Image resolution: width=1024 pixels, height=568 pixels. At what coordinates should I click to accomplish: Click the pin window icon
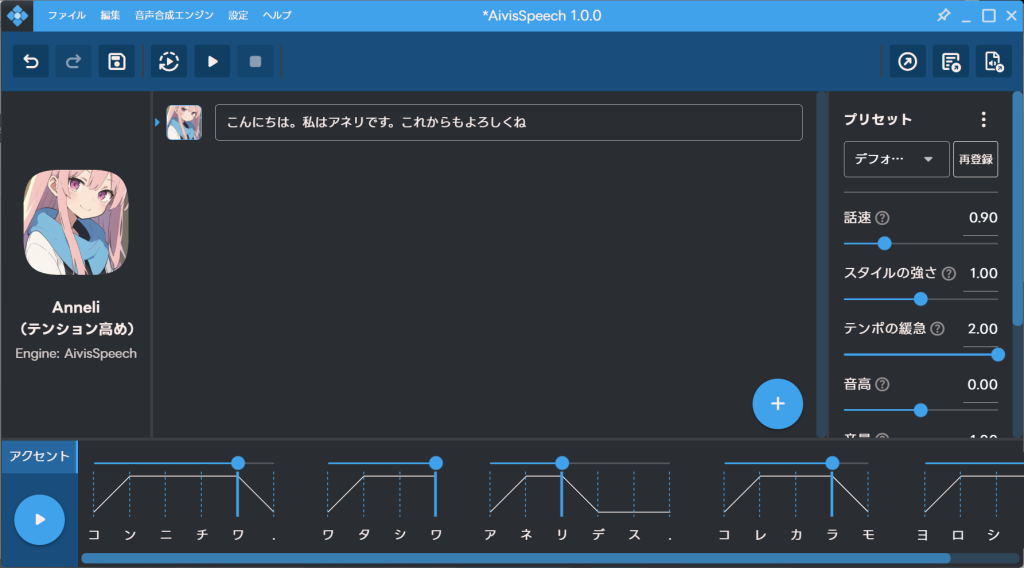[x=944, y=15]
